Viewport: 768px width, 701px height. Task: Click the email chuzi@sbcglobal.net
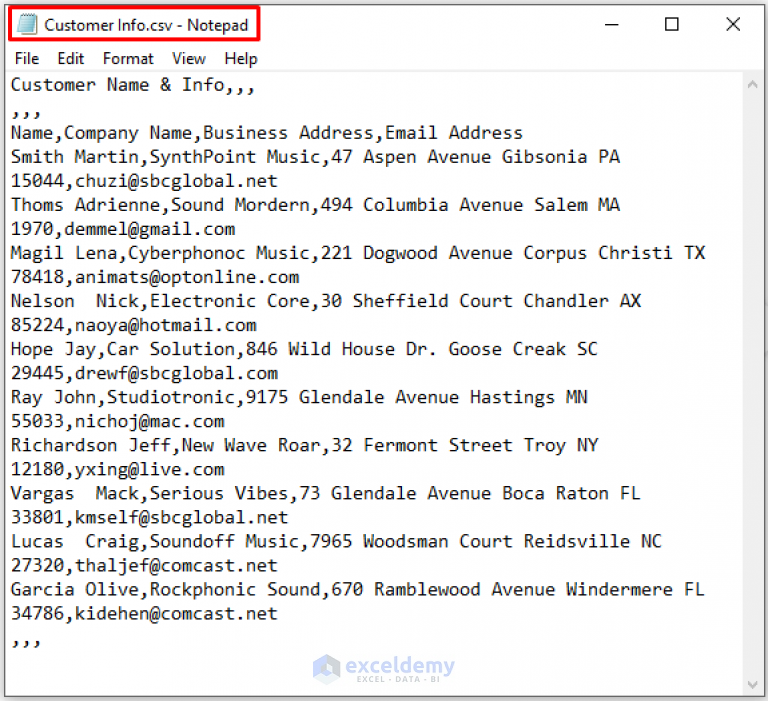pyautogui.click(x=176, y=181)
